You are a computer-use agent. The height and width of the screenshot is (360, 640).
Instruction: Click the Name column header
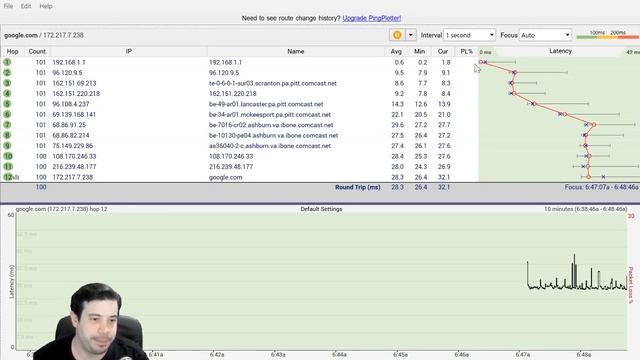296,51
